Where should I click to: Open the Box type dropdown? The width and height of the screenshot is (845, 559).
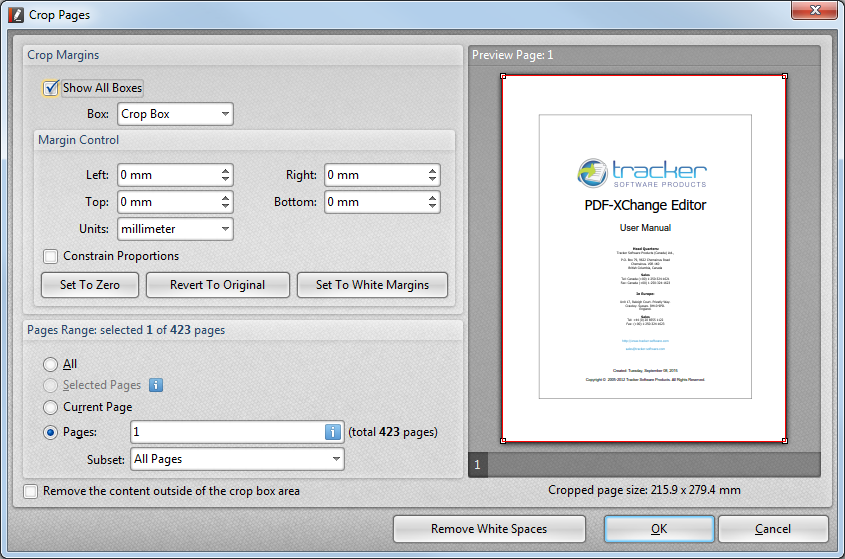pos(175,114)
